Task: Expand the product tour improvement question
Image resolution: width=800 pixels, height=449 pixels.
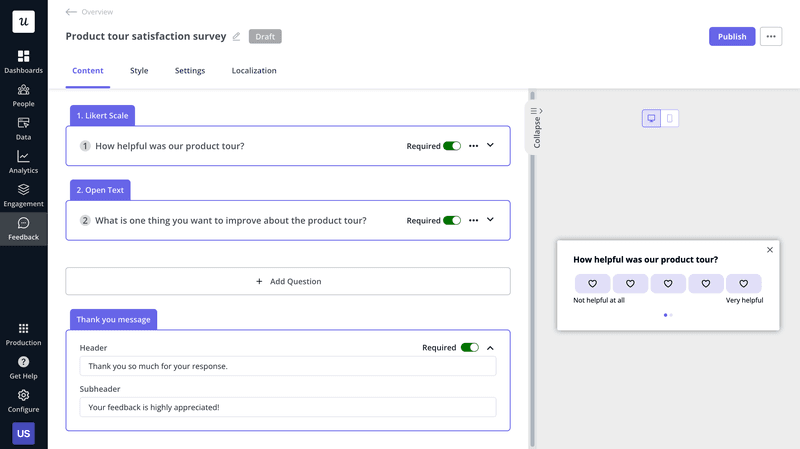Action: tap(490, 220)
